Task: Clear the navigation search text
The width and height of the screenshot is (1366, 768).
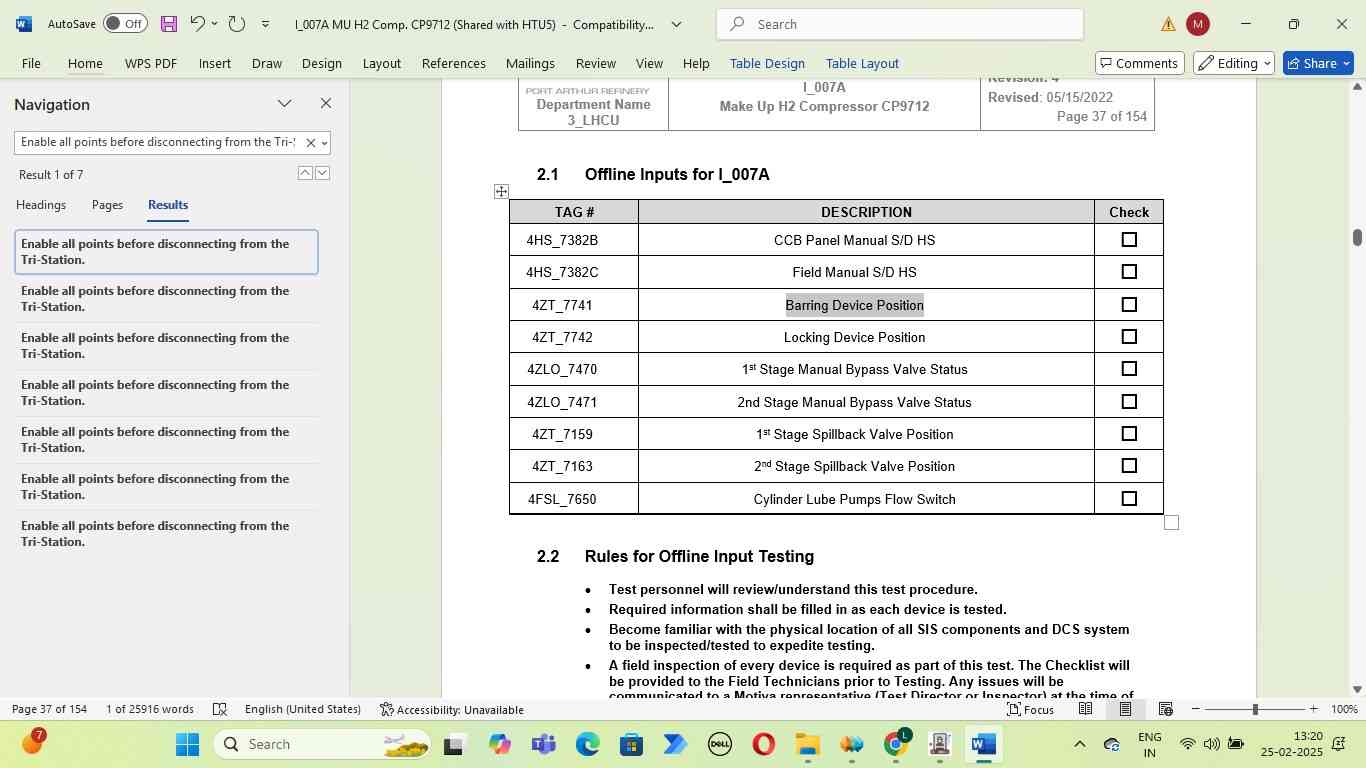Action: (x=310, y=143)
